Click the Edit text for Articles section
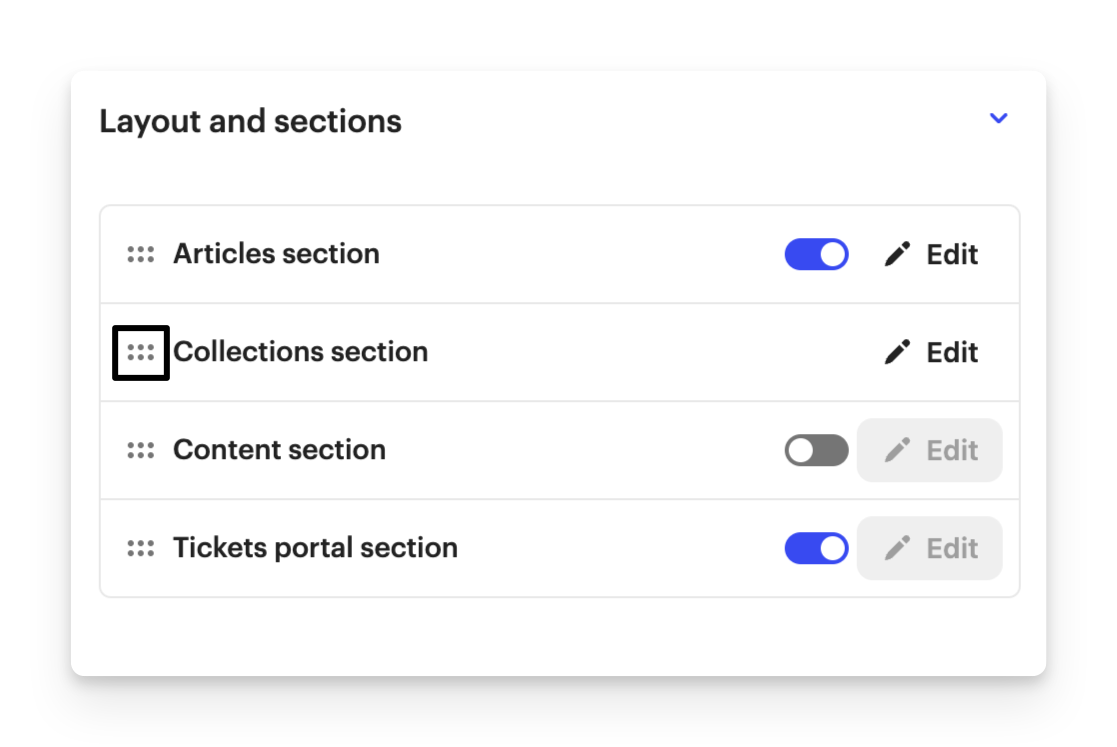The height and width of the screenshot is (747, 1117). pos(952,254)
